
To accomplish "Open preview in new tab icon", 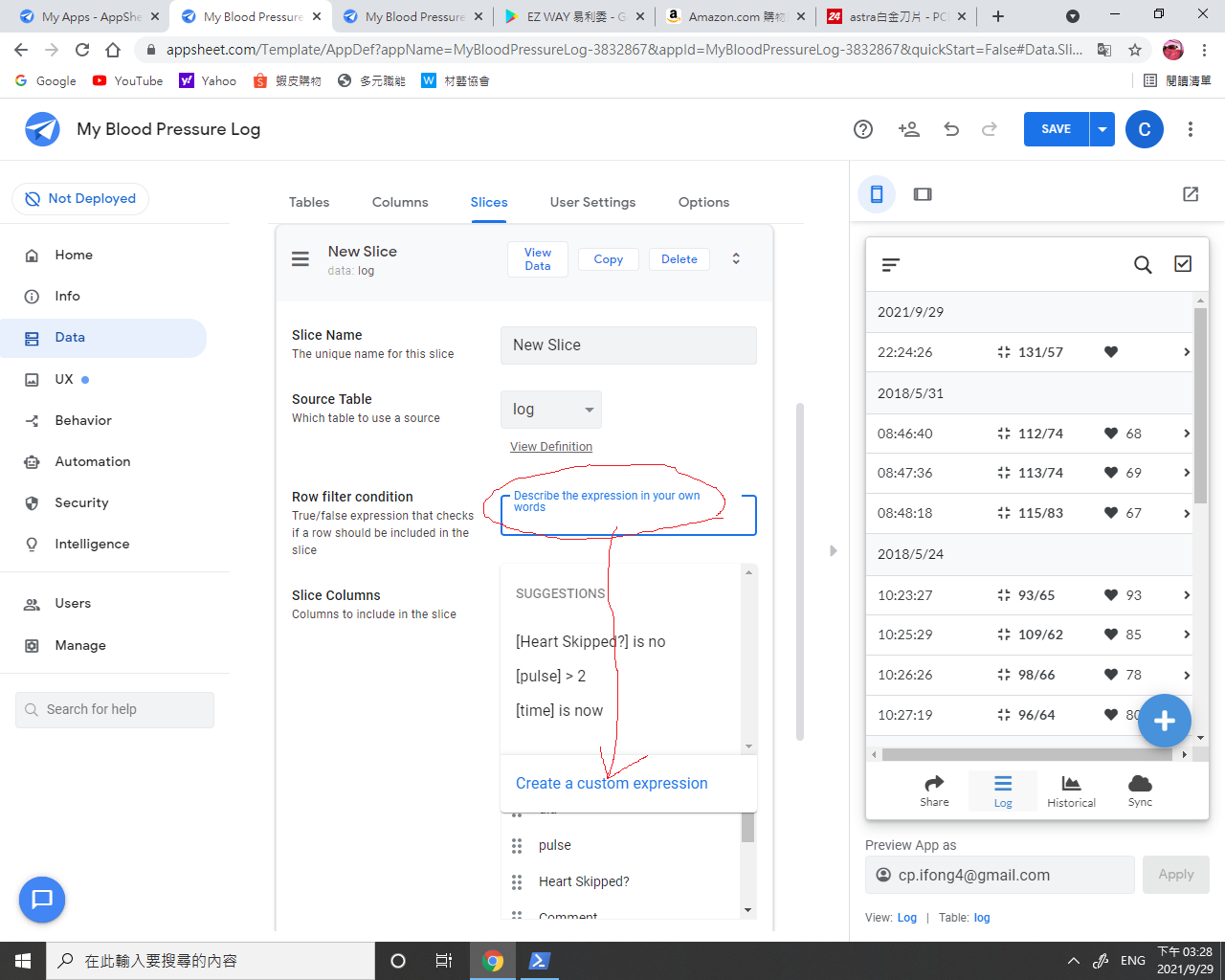I will tap(1191, 194).
